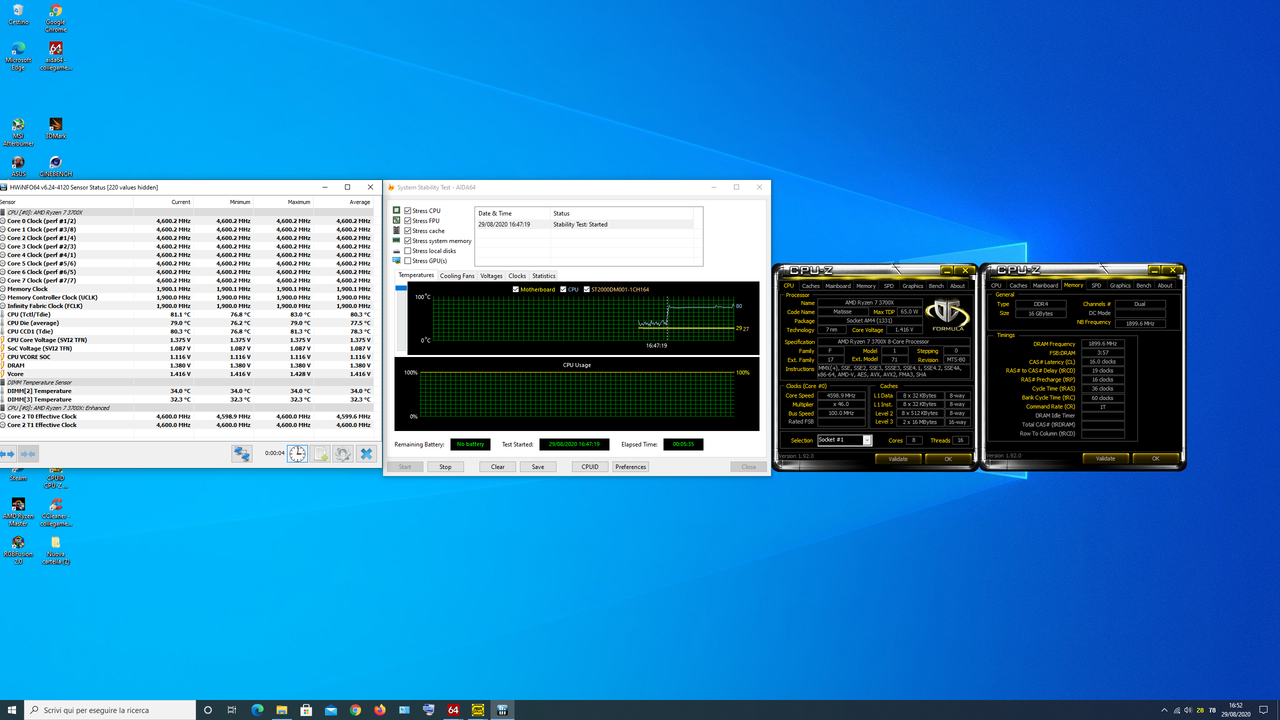Enable the Stress GPU(s) checkbox

(405, 261)
